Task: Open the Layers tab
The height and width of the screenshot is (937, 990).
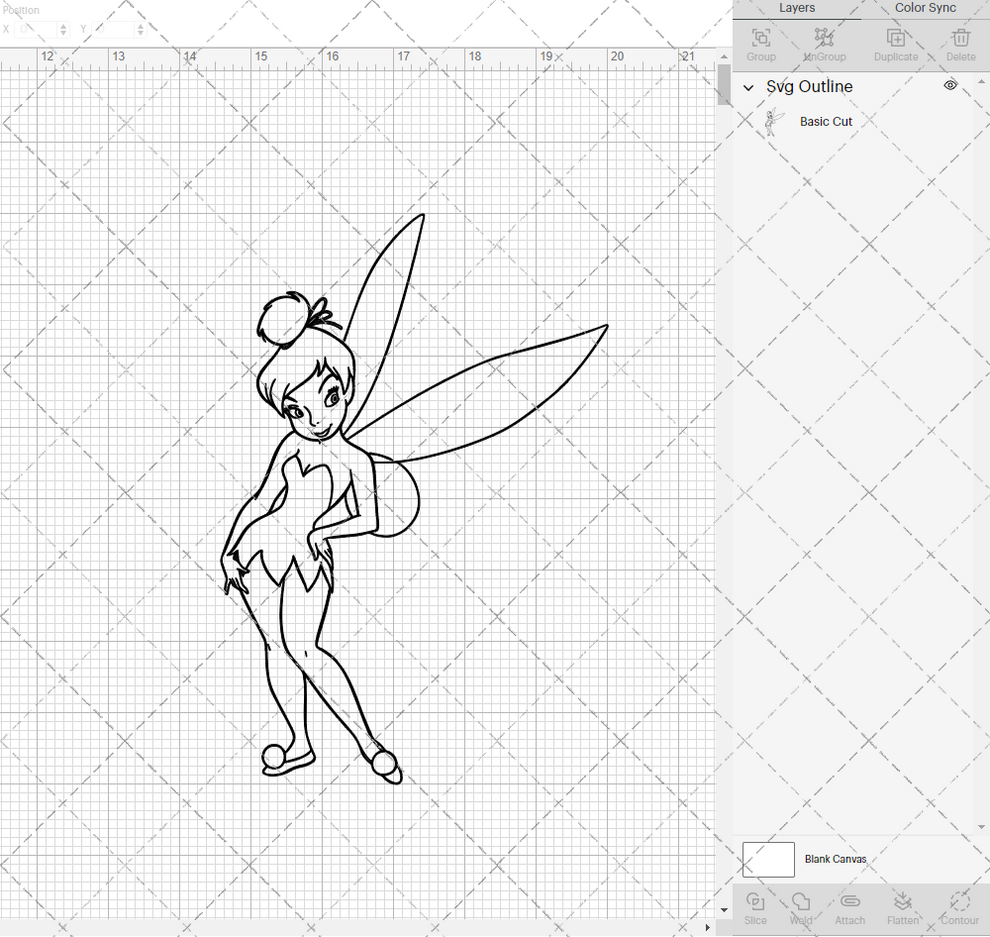Action: [797, 8]
